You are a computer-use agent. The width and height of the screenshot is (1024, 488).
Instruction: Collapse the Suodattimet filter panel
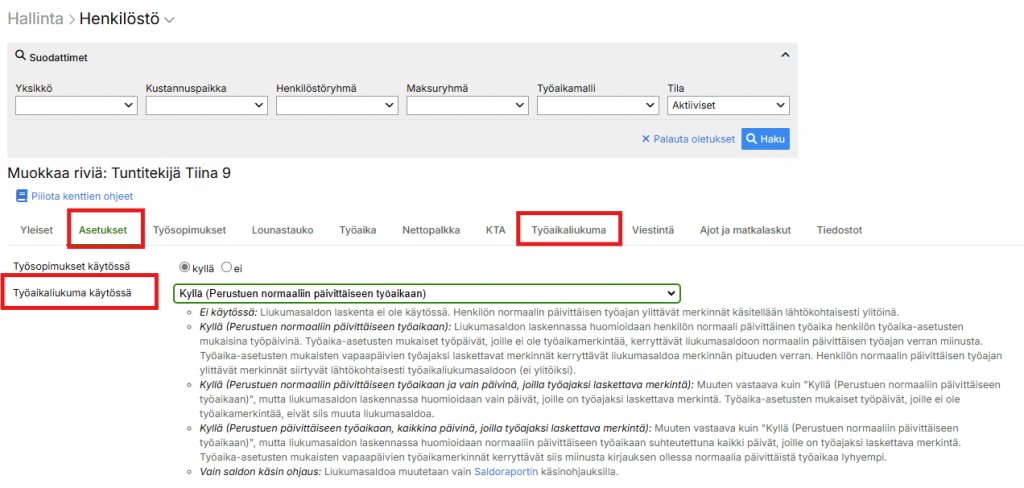tap(785, 56)
